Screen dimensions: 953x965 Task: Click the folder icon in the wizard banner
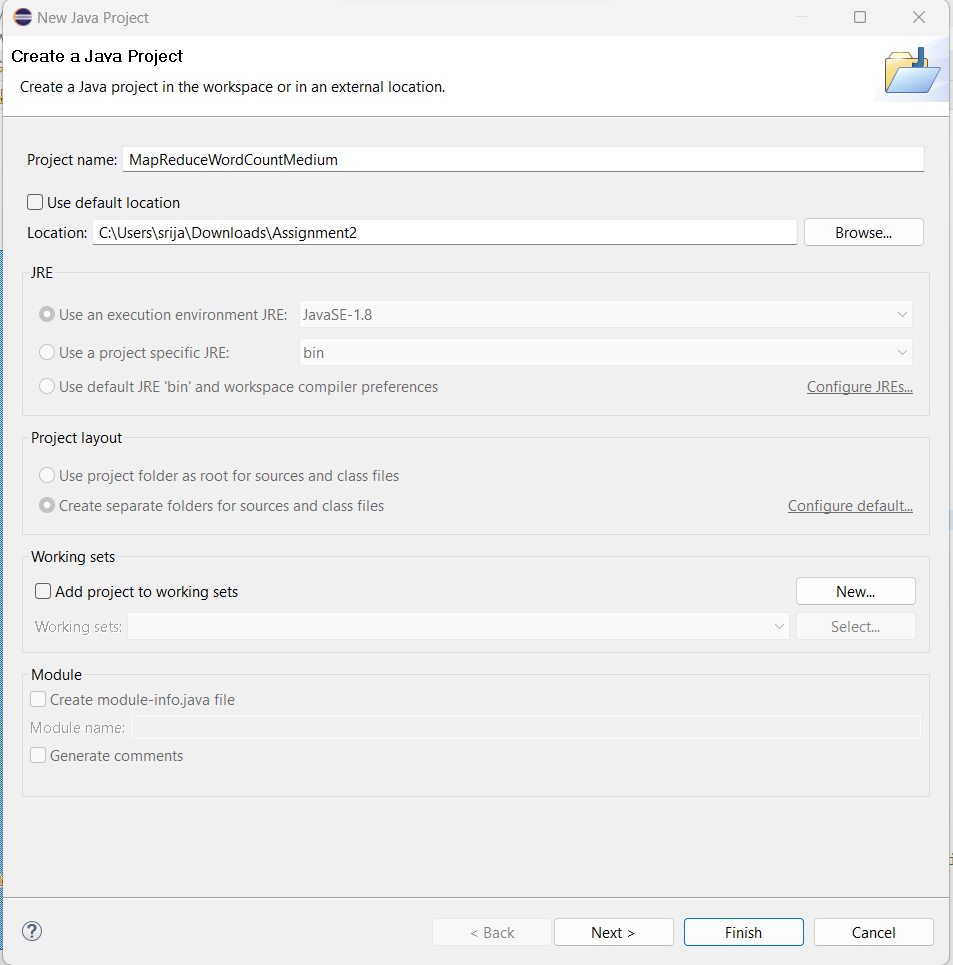pos(911,70)
